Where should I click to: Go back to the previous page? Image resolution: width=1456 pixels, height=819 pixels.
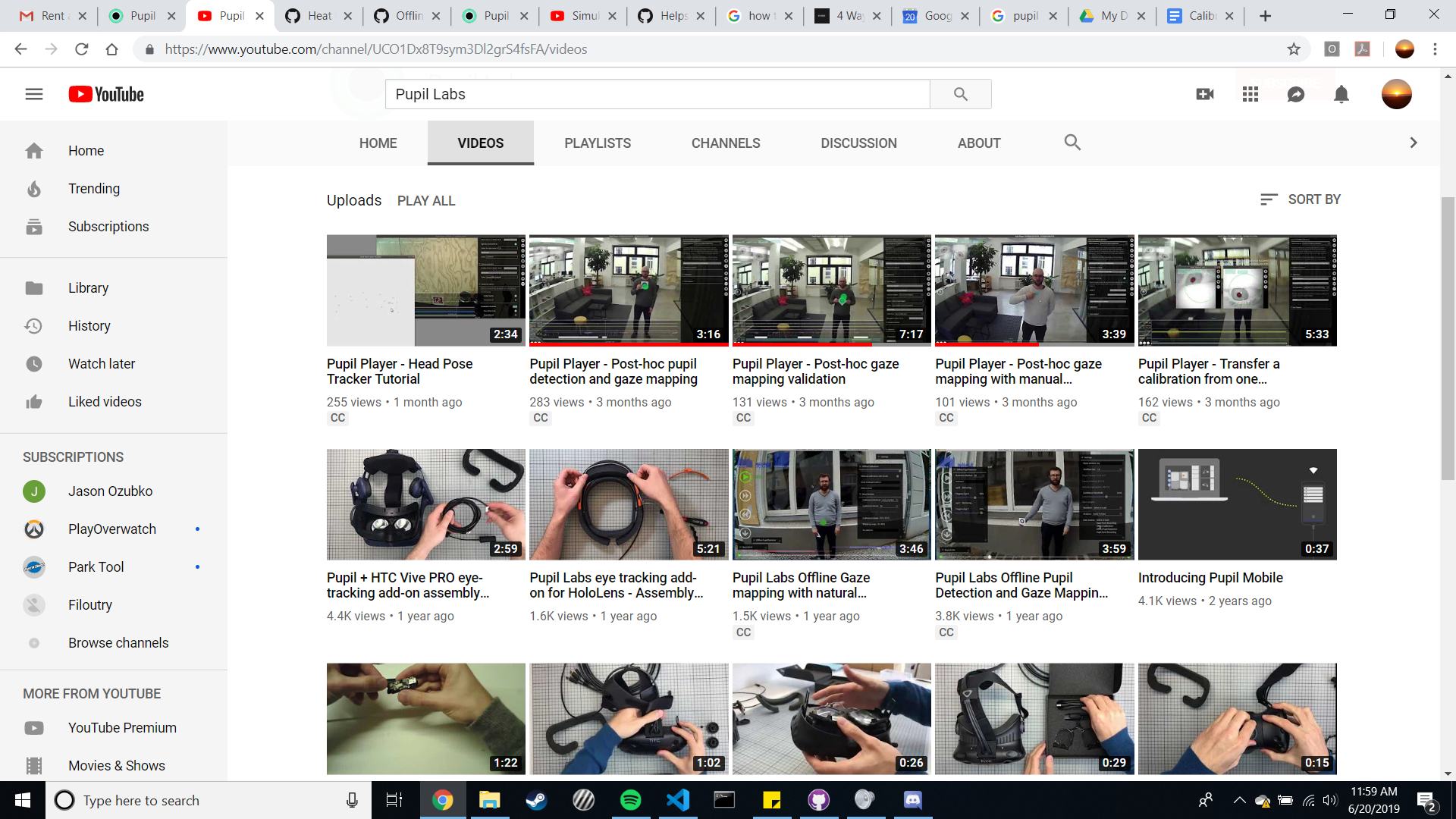pyautogui.click(x=20, y=49)
